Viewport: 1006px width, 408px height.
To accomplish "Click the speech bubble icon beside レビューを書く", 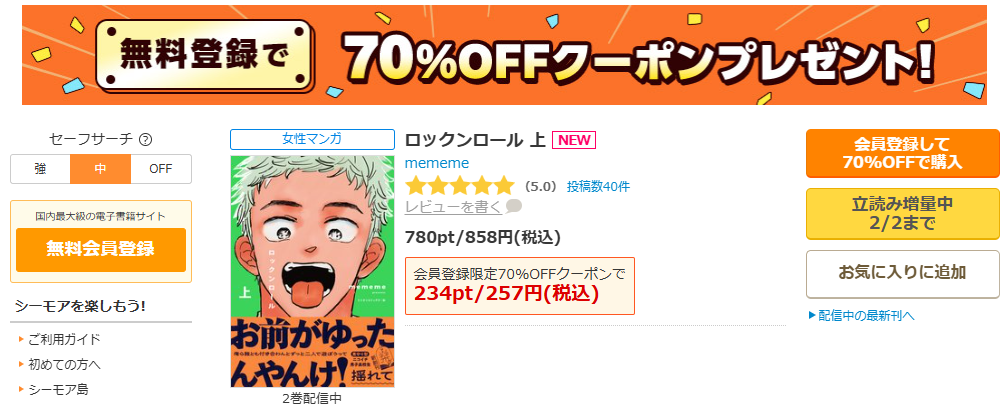I will coord(514,207).
